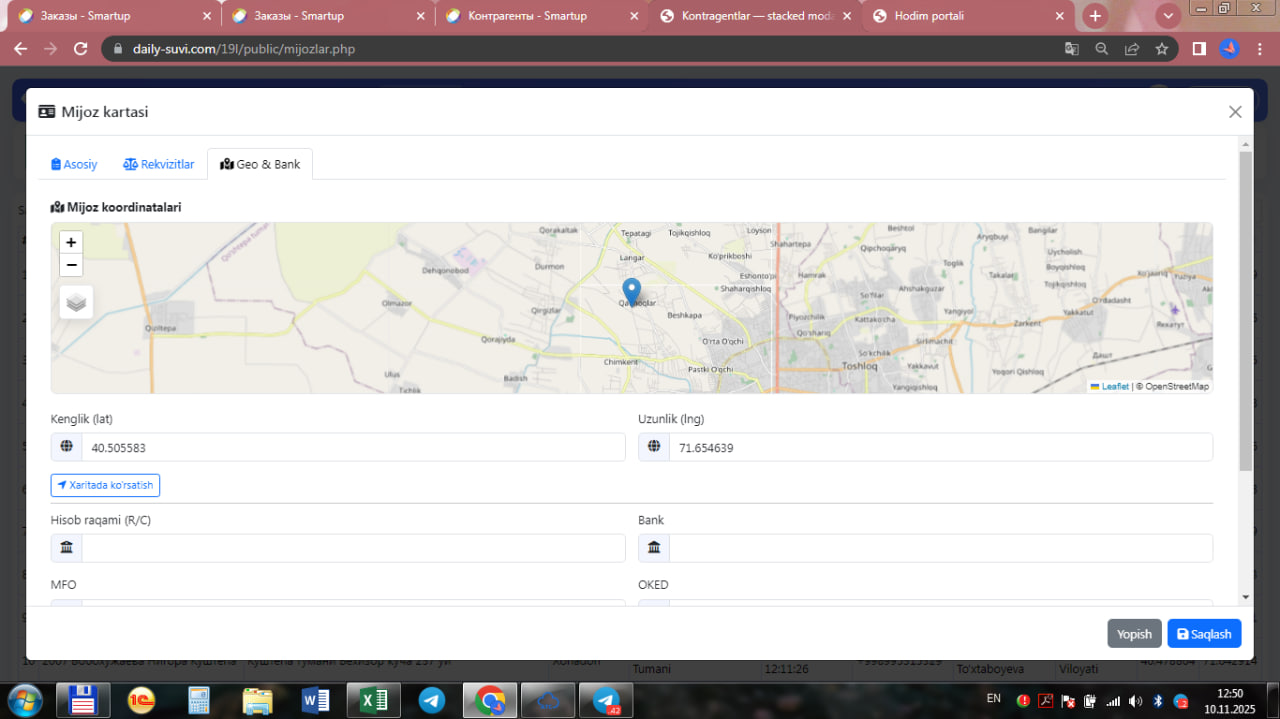
Task: Save changes with the Saqlash button
Action: [1204, 634]
